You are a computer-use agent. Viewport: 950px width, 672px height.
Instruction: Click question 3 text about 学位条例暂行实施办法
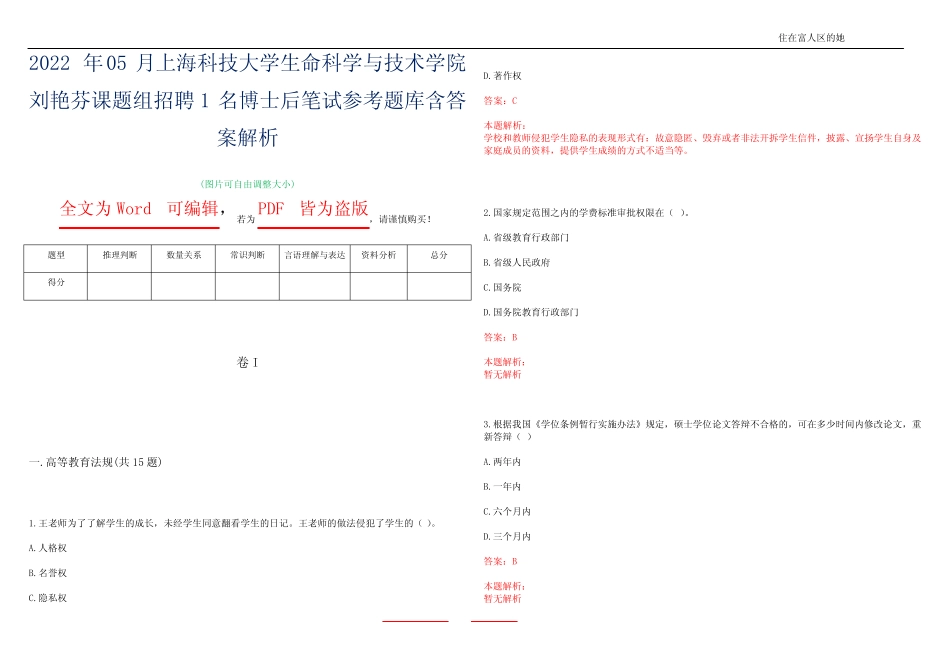tap(702, 430)
